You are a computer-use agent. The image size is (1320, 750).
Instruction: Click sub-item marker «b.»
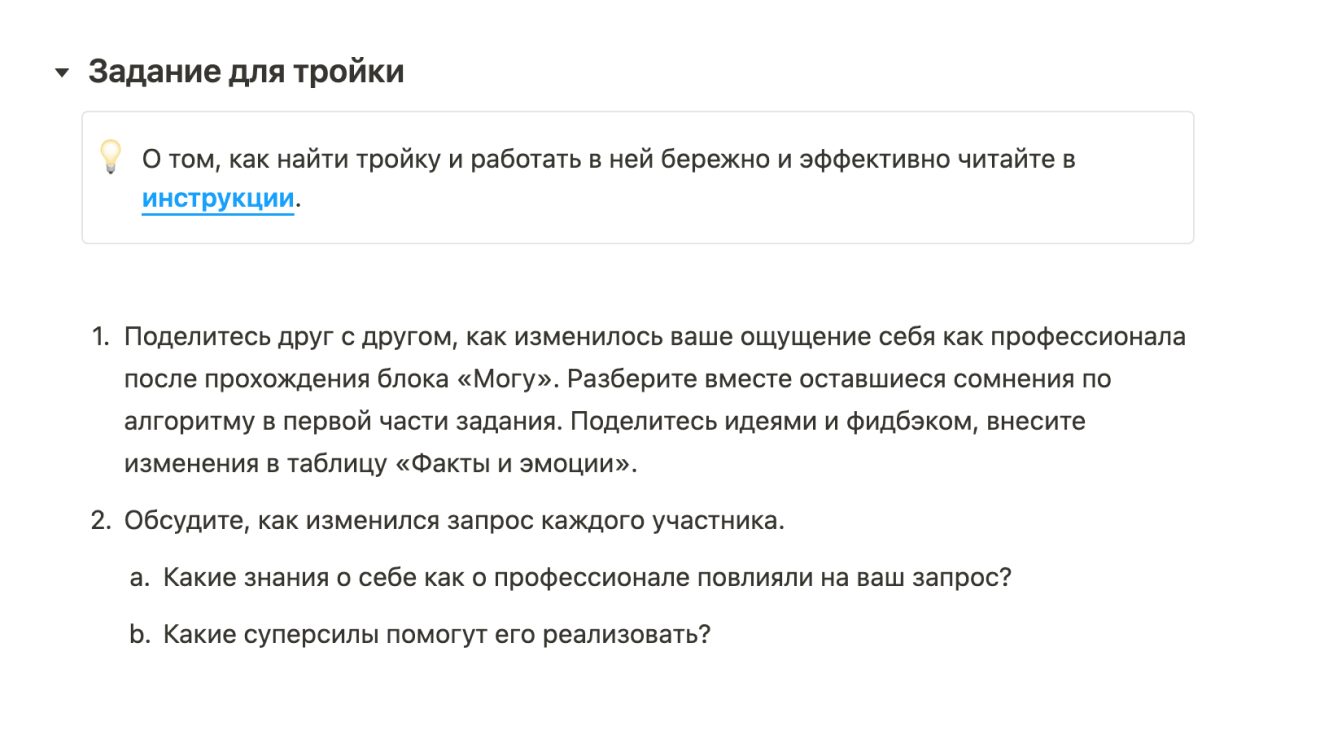(140, 635)
